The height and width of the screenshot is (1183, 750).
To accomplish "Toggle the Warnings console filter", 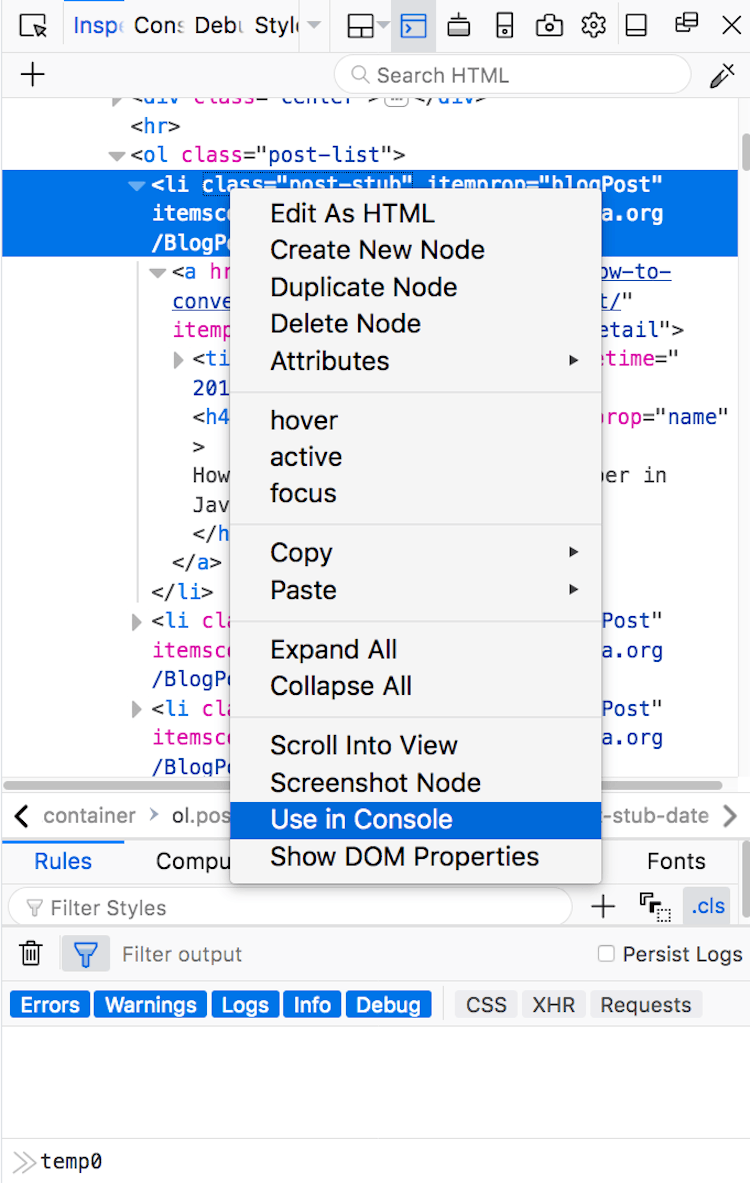I will (149, 1004).
